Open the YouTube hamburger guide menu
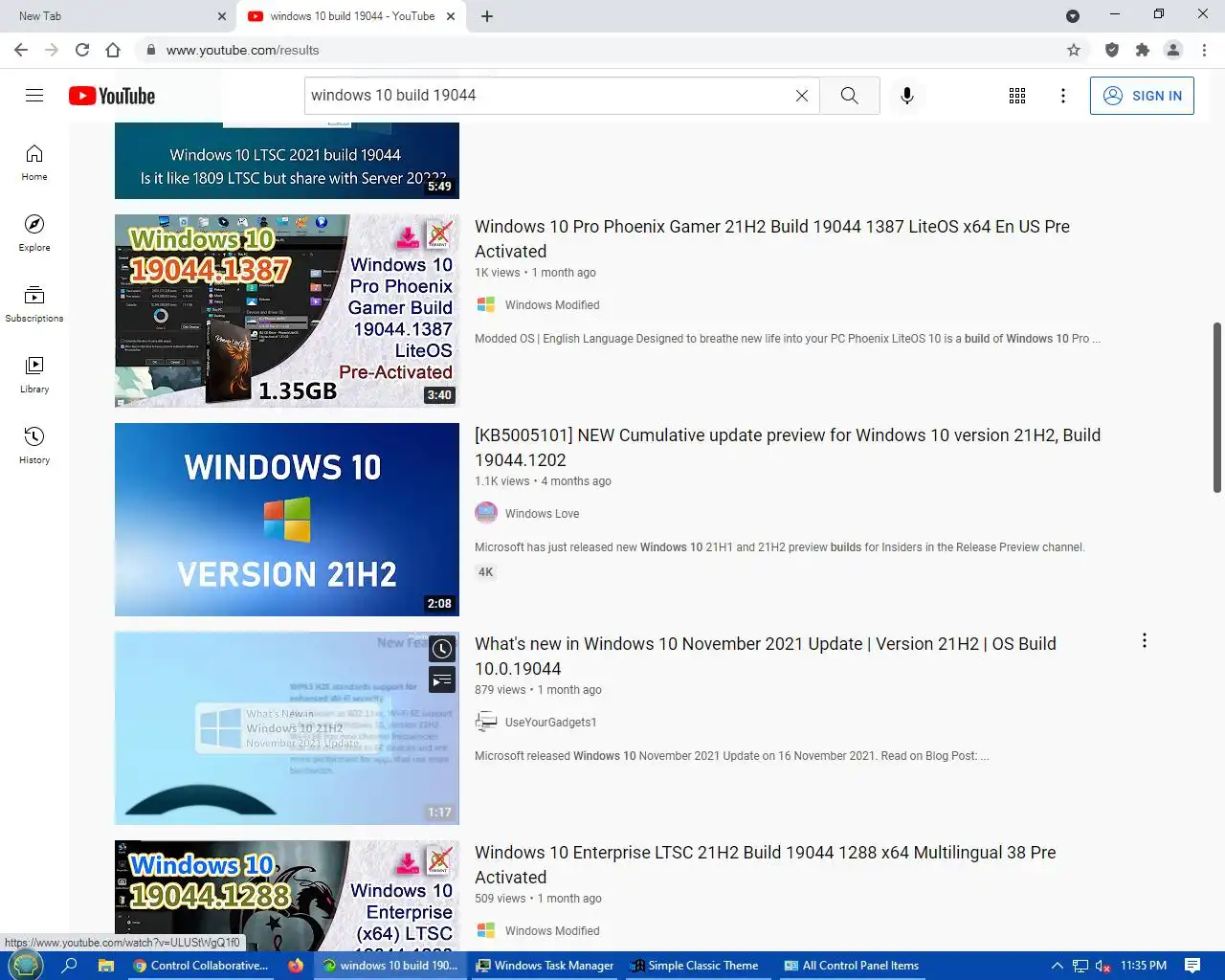 coord(34,96)
